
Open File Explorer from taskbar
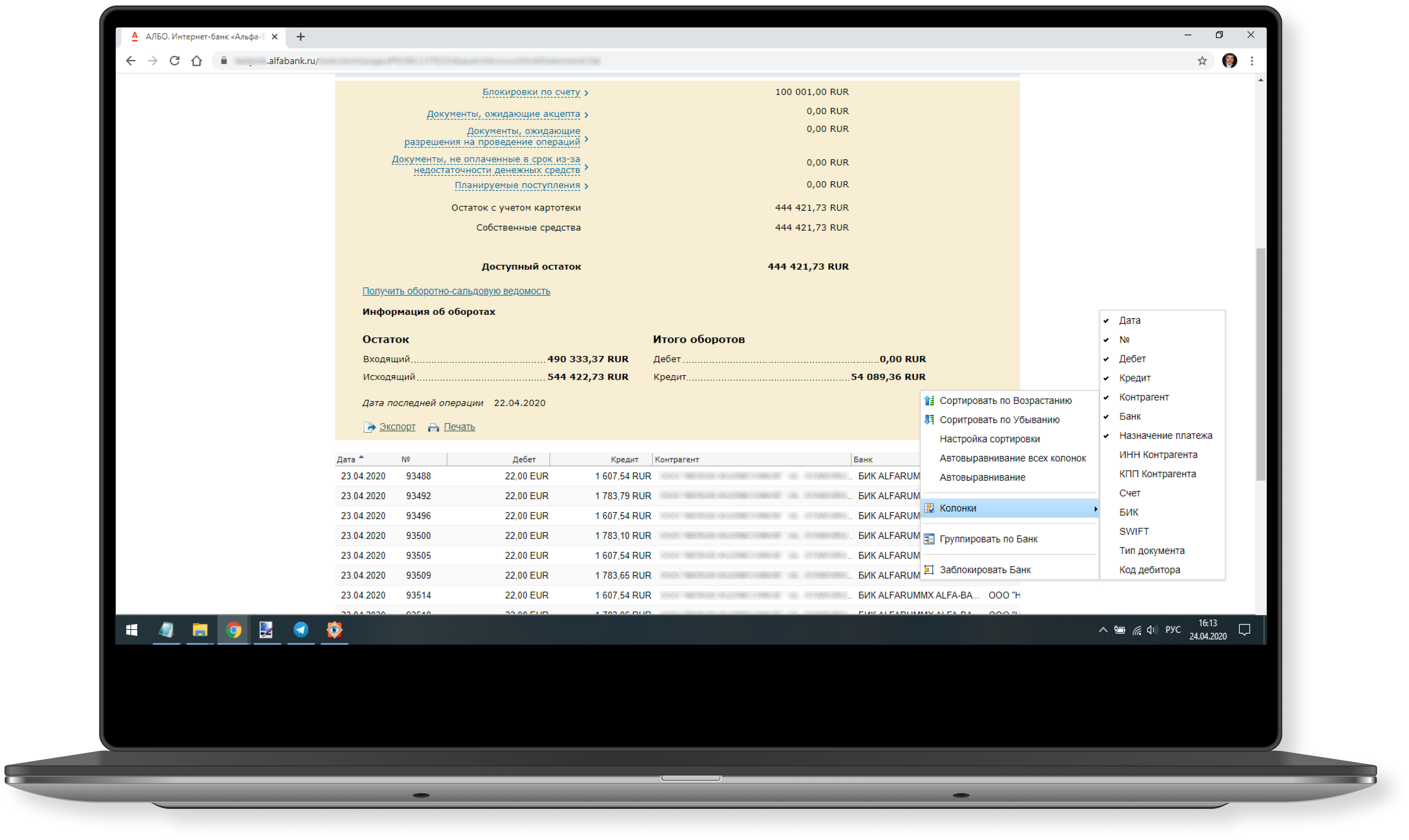200,630
